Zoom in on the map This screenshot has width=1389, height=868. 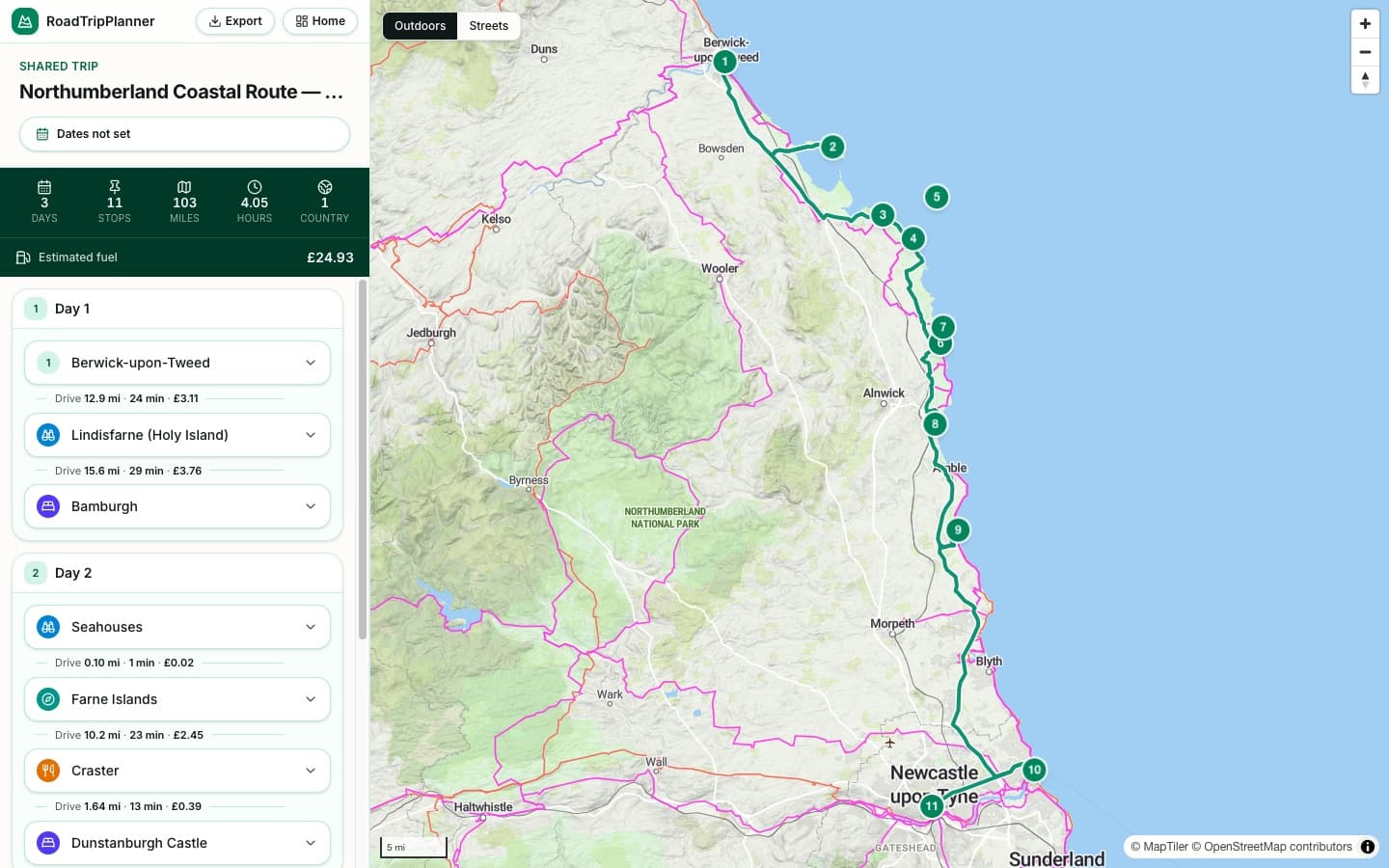(1365, 23)
